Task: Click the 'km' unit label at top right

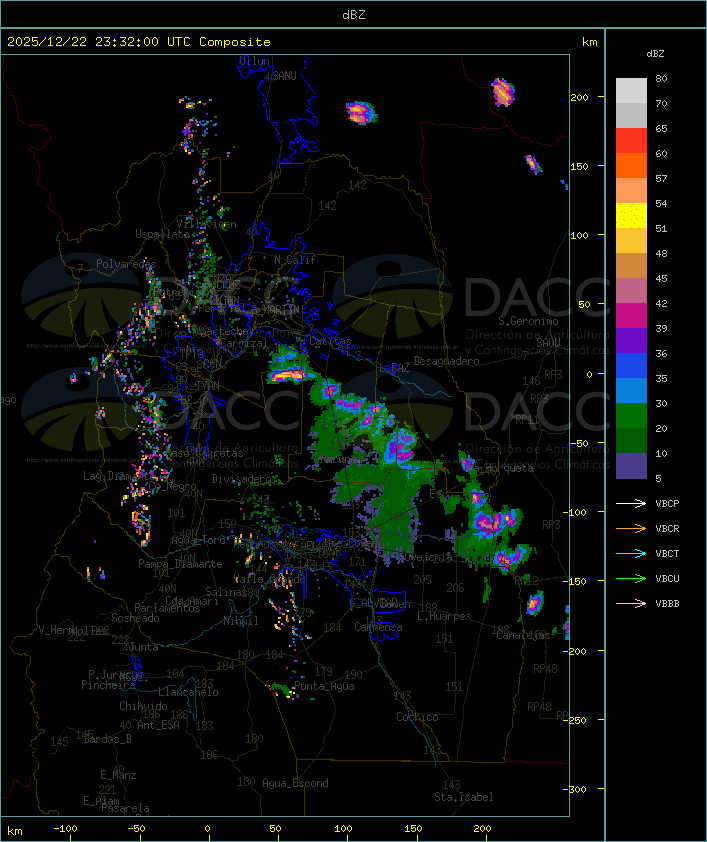Action: coord(589,42)
